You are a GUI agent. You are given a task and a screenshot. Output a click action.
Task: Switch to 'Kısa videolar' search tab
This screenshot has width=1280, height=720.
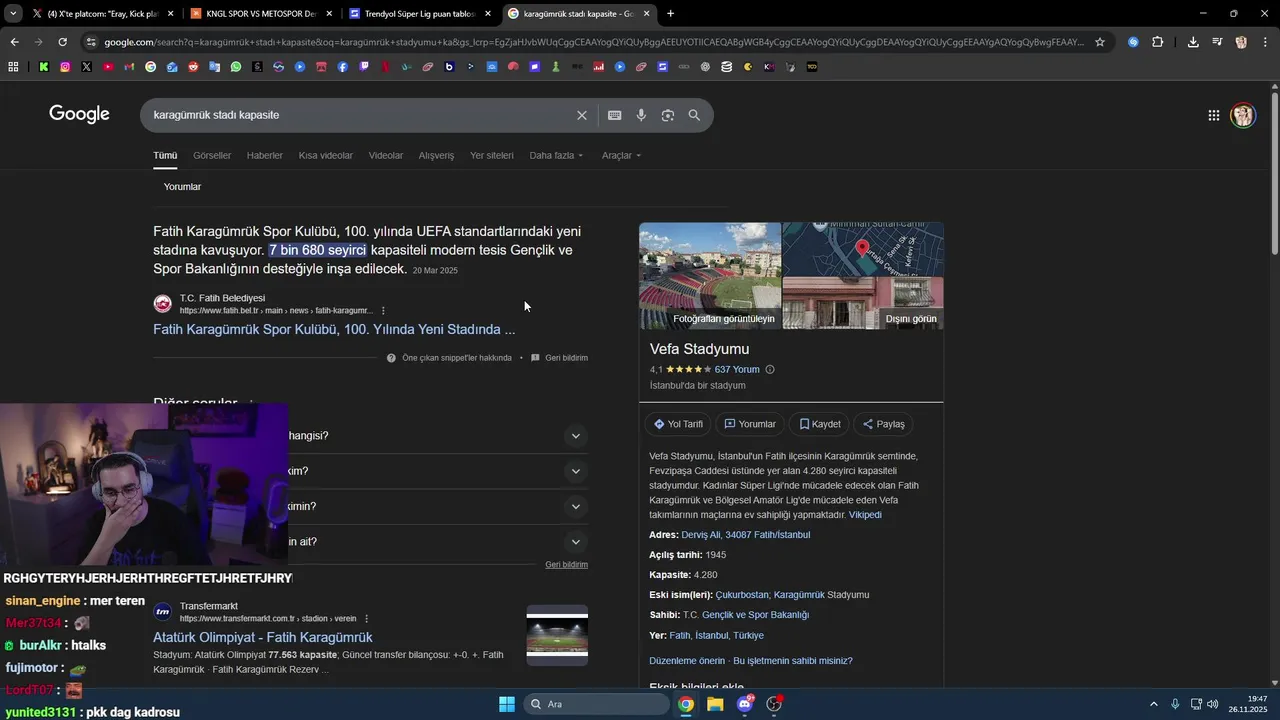tap(326, 156)
